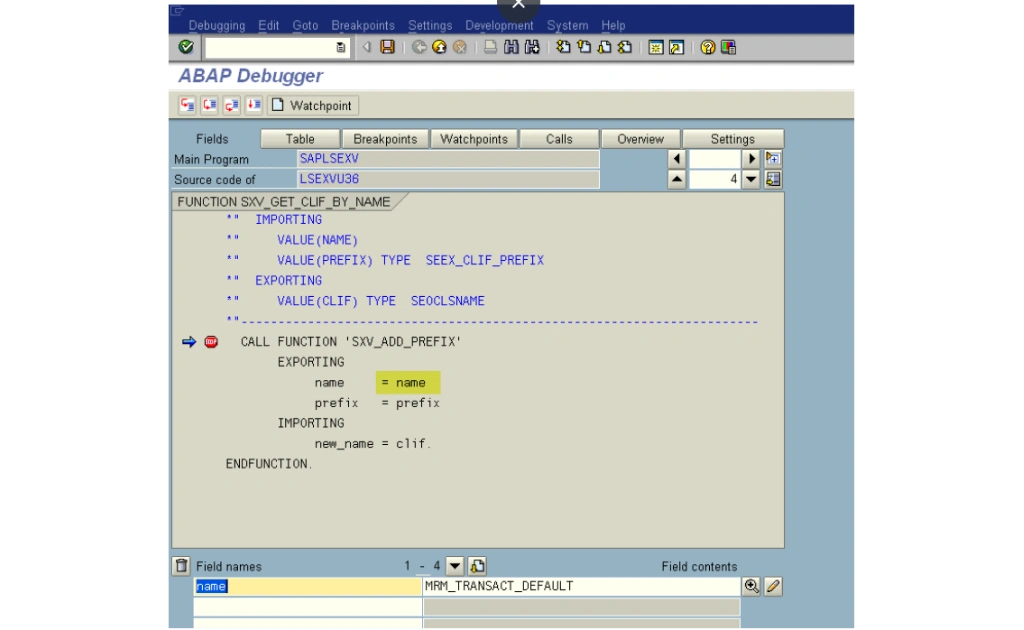The width and height of the screenshot is (1024, 630).
Task: Open the Help menu
Action: pyautogui.click(x=613, y=25)
